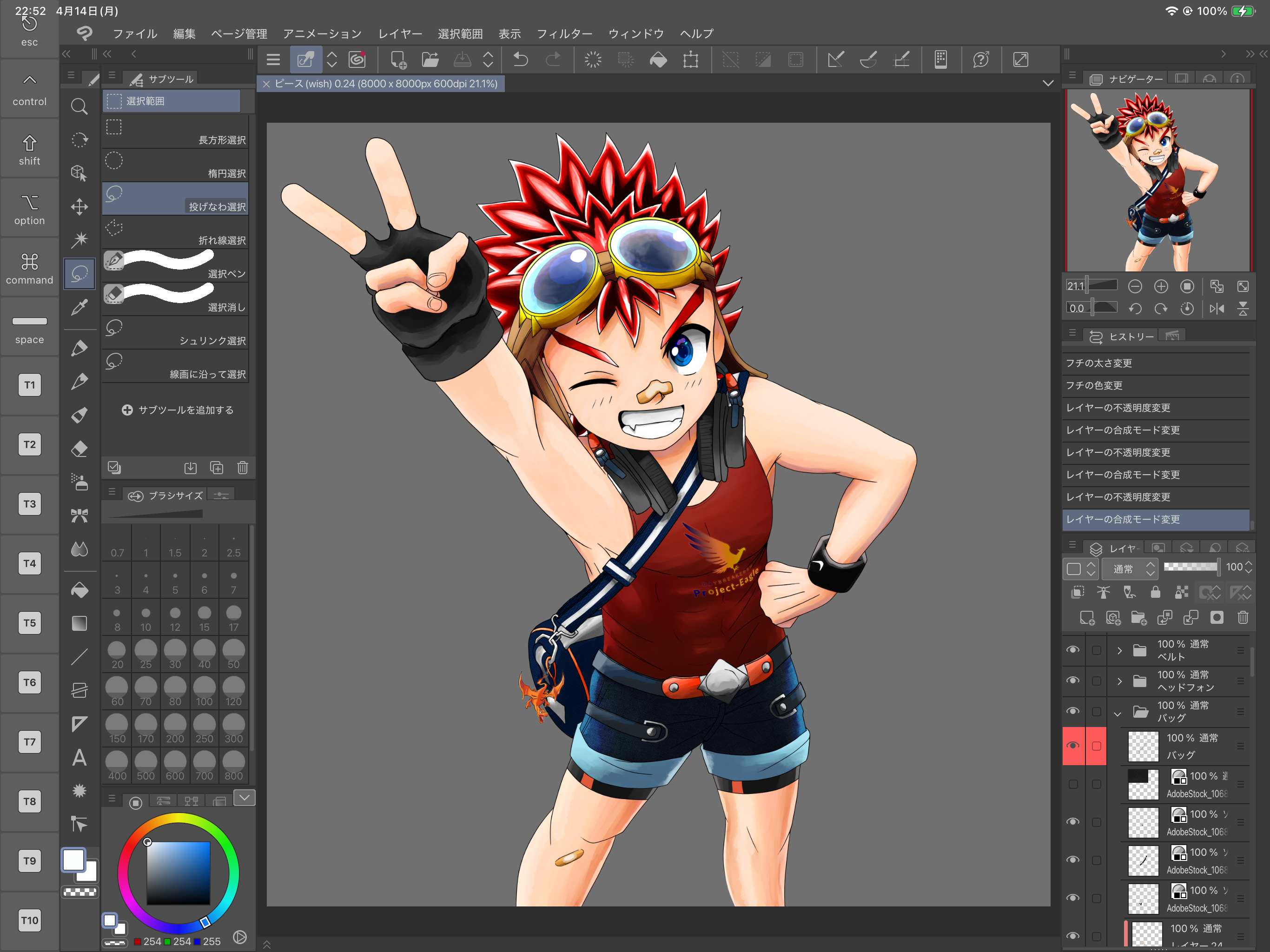
Task: Toggle lock box beside ヘッドフォン folder
Action: pyautogui.click(x=1096, y=681)
